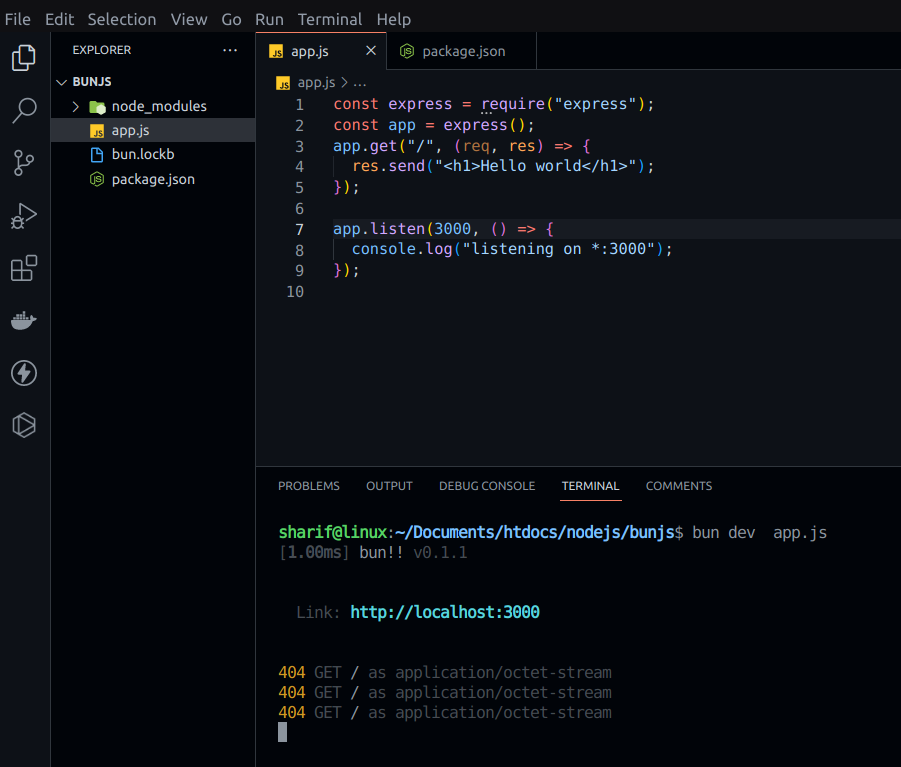Click the first 404 GET terminal line
Viewport: 901px width, 767px height.
445,673
